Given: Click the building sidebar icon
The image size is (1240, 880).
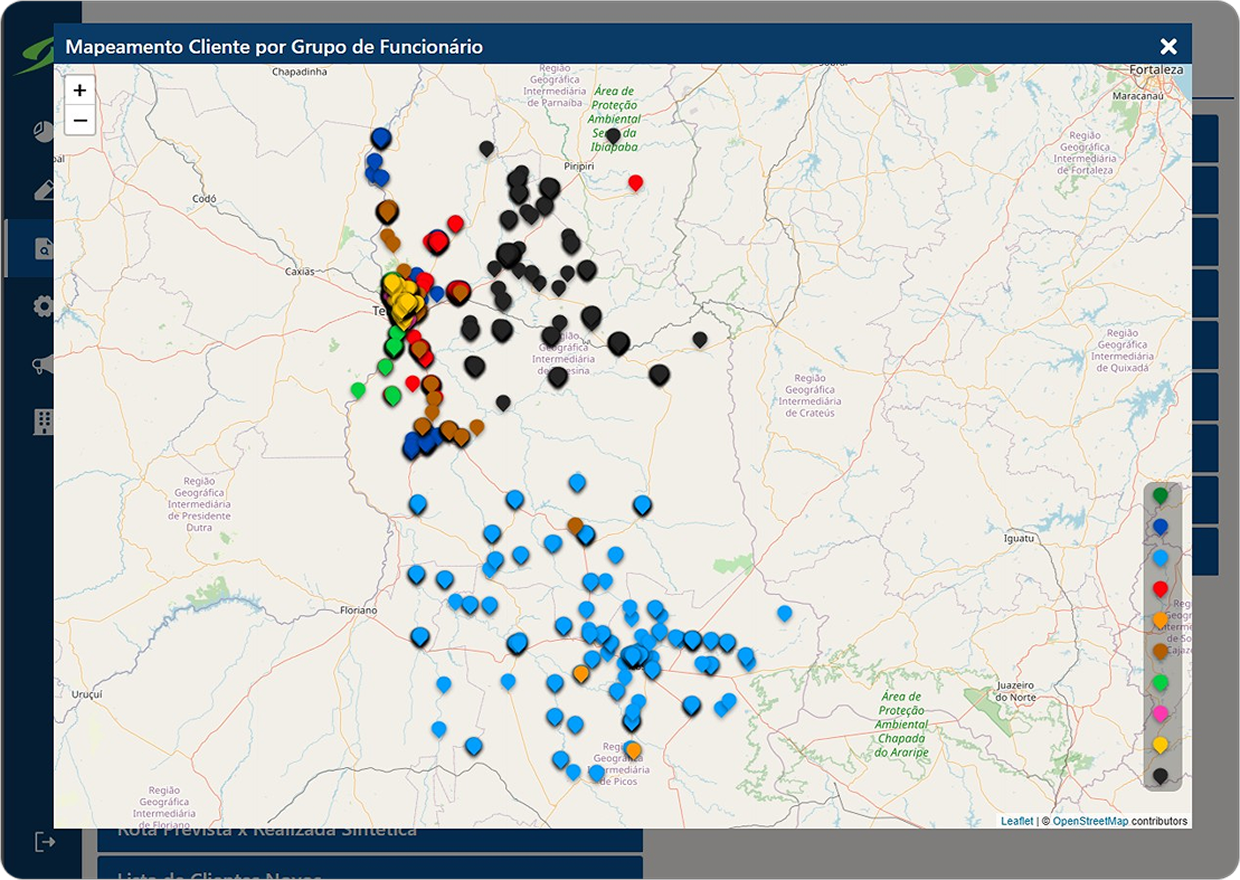Looking at the screenshot, I should tap(43, 422).
